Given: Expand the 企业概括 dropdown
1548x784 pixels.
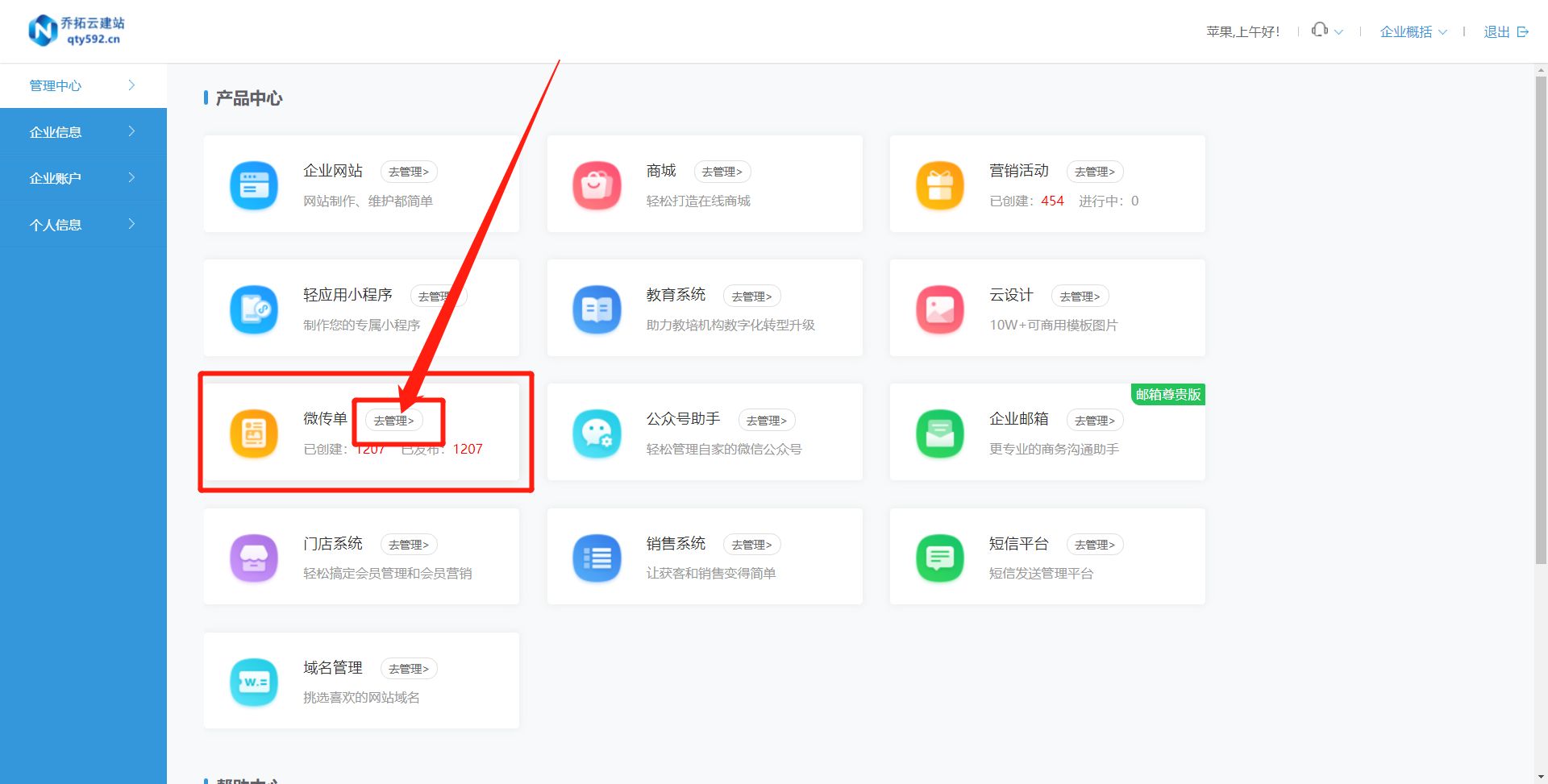Looking at the screenshot, I should pyautogui.click(x=1413, y=31).
